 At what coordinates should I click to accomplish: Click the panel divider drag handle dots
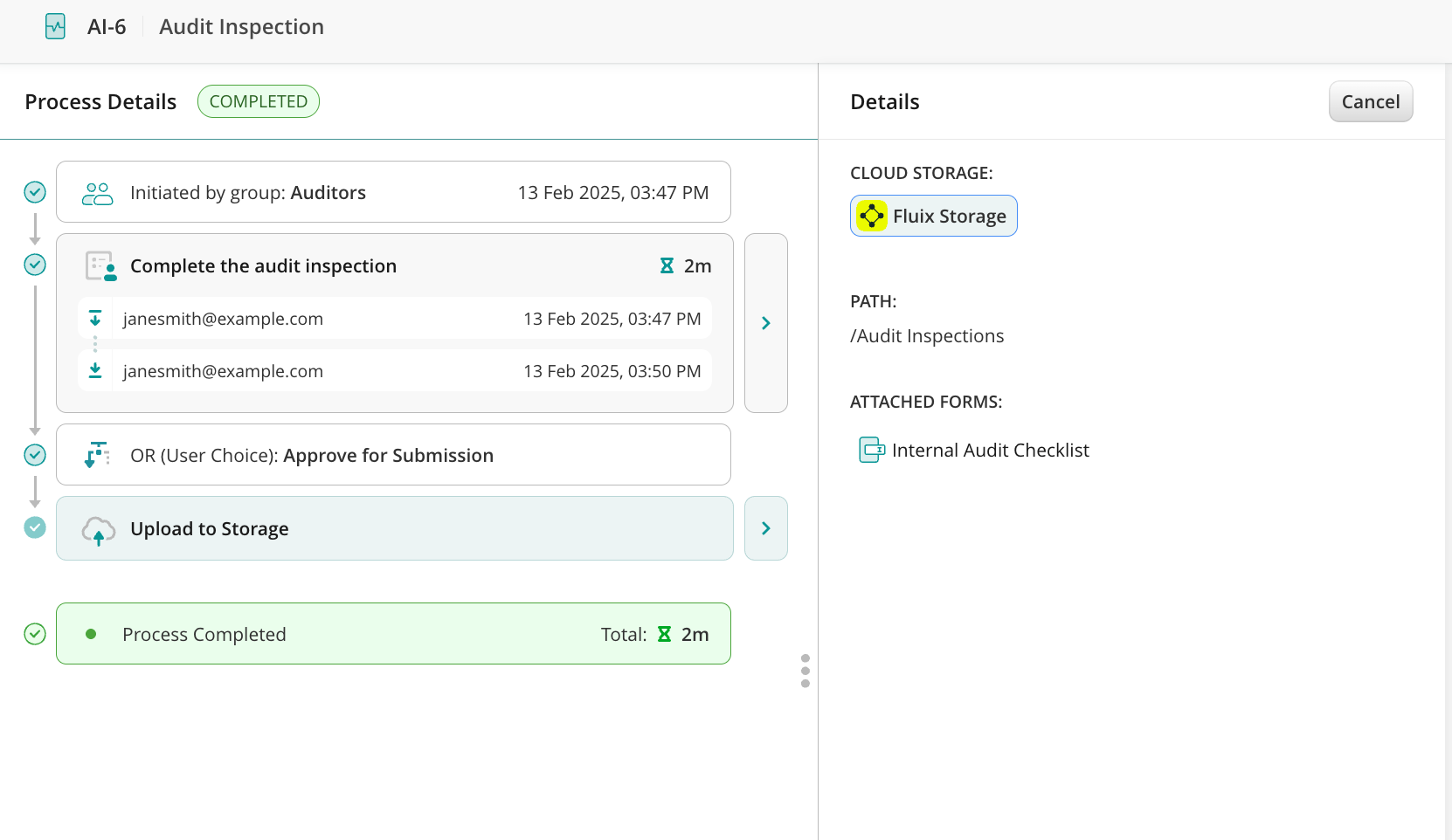coord(805,671)
